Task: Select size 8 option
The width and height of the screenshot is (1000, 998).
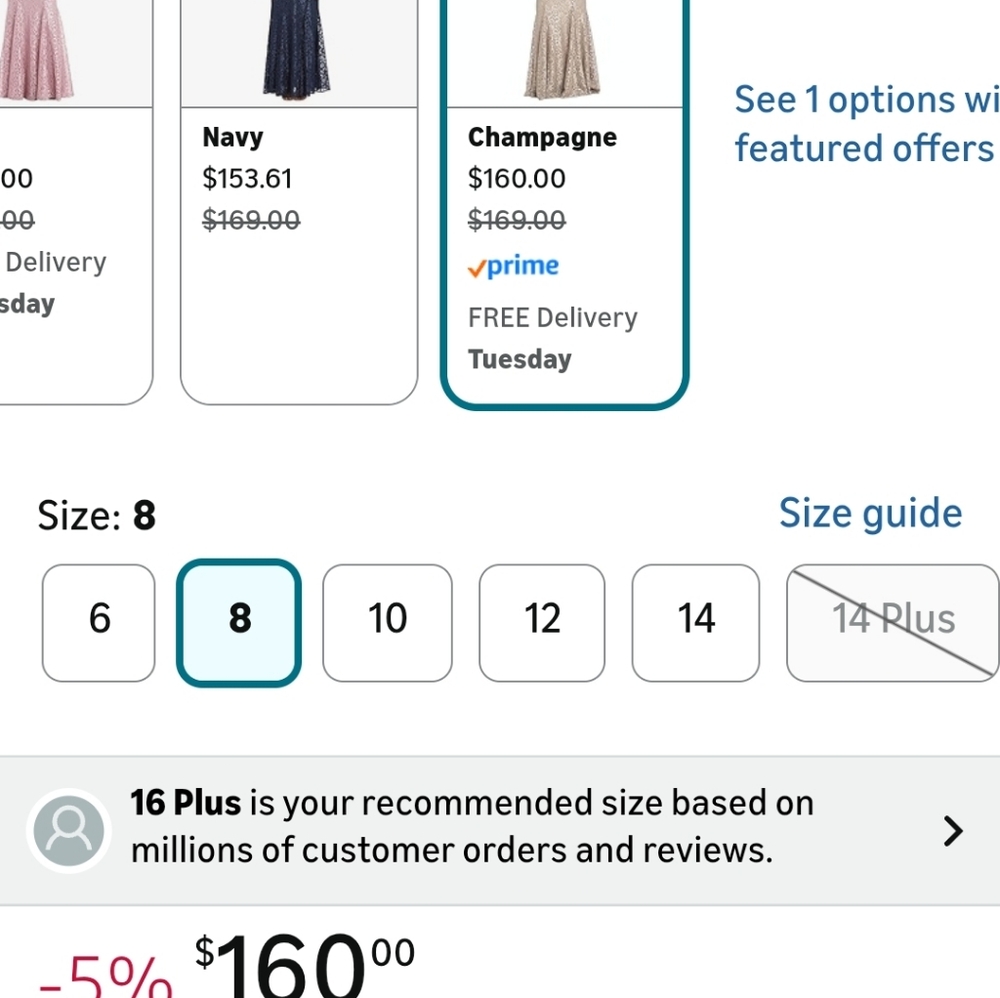Action: click(239, 623)
